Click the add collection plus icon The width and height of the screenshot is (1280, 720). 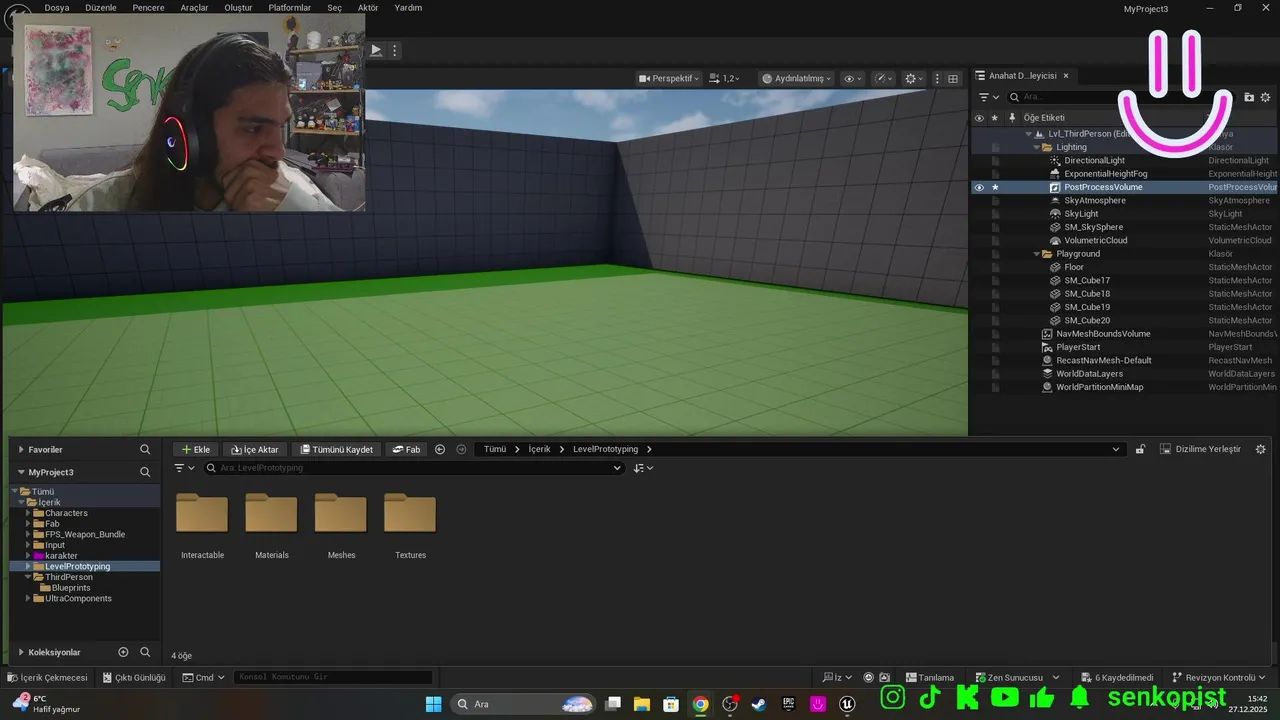[123, 652]
